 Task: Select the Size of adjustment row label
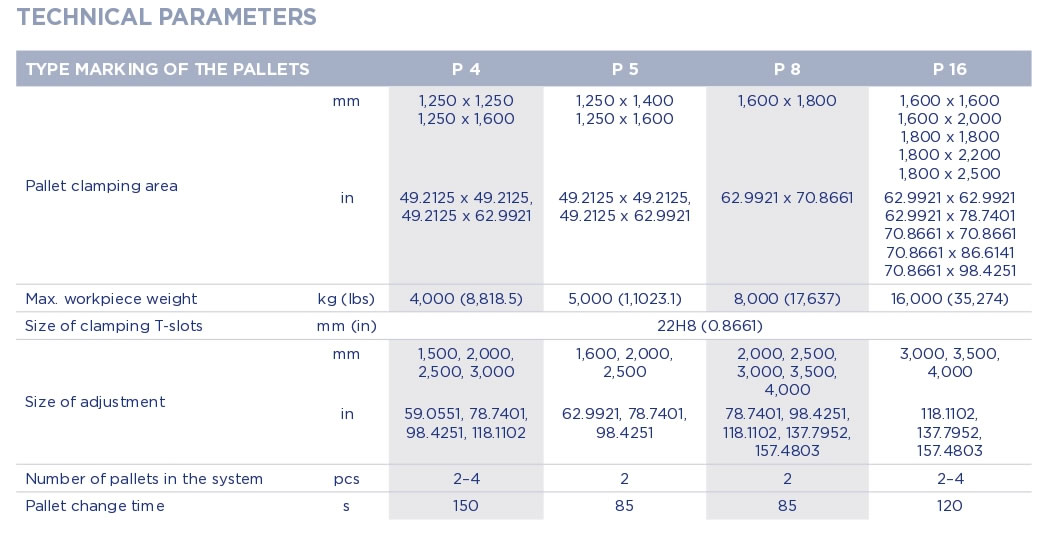click(x=95, y=402)
